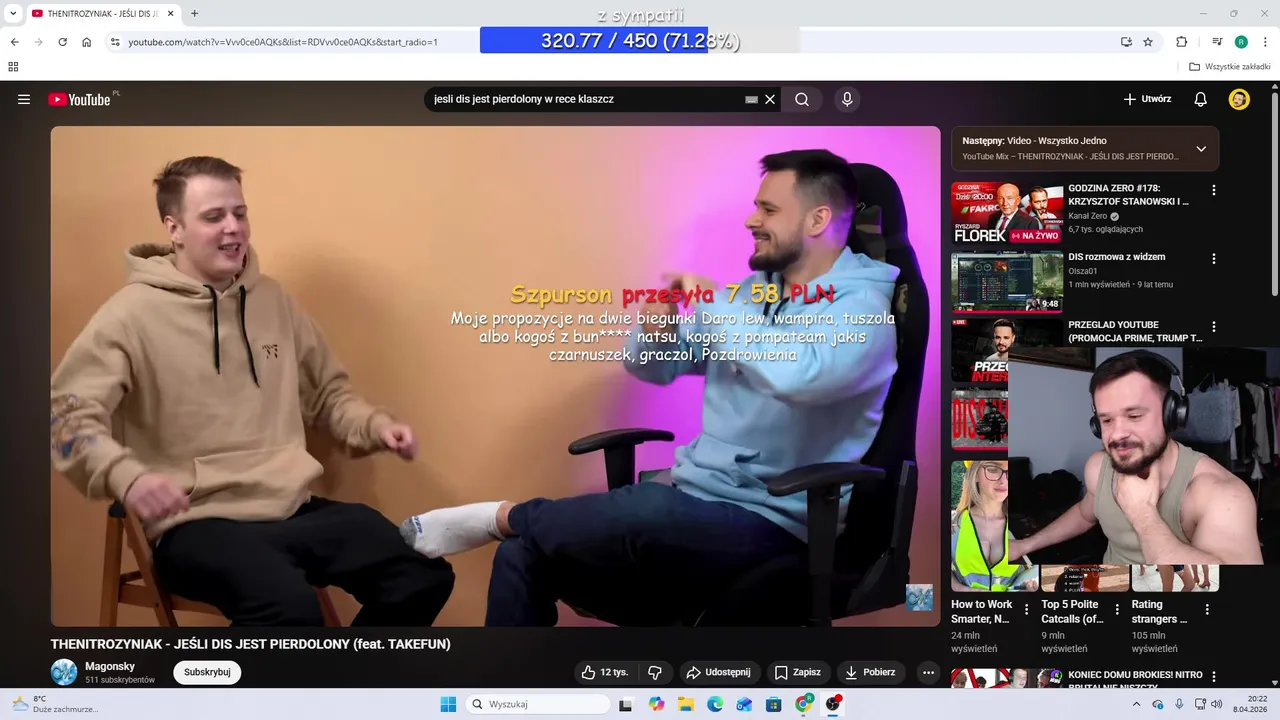
Task: Launch Microsoft Edge from the taskbar
Action: (715, 704)
